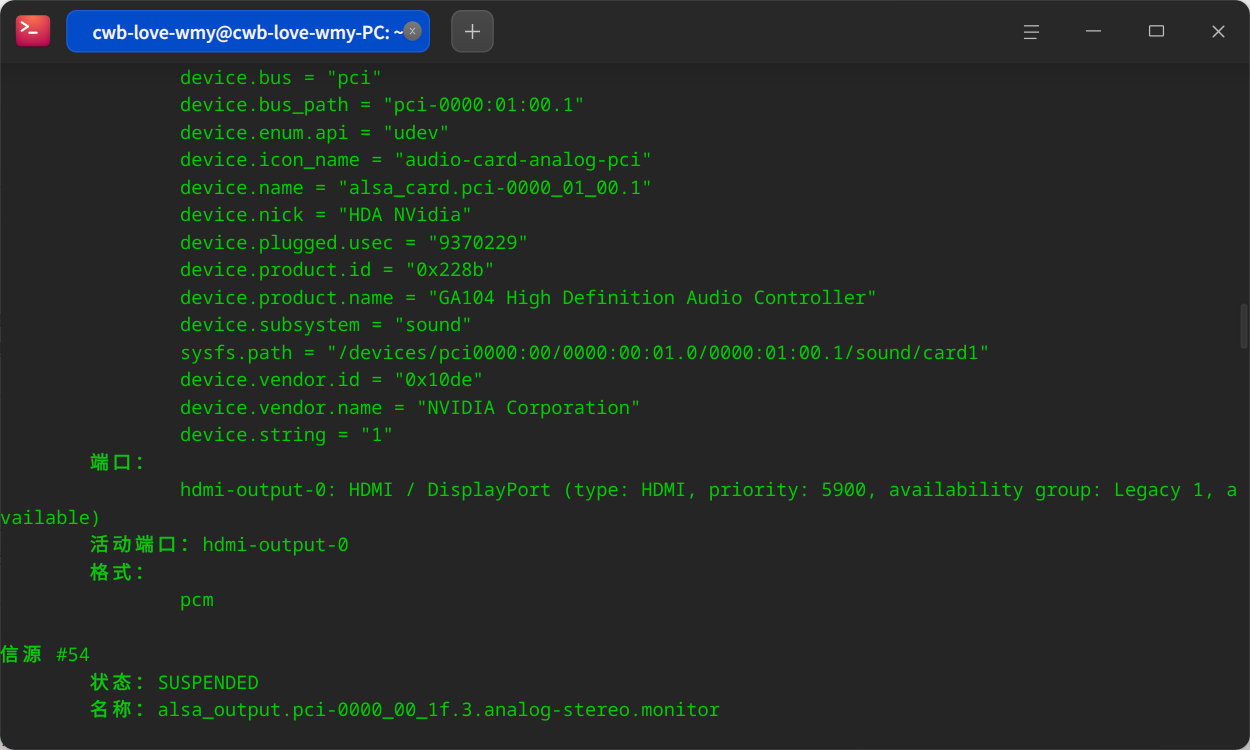Click the device.icon_name line

click(416, 160)
